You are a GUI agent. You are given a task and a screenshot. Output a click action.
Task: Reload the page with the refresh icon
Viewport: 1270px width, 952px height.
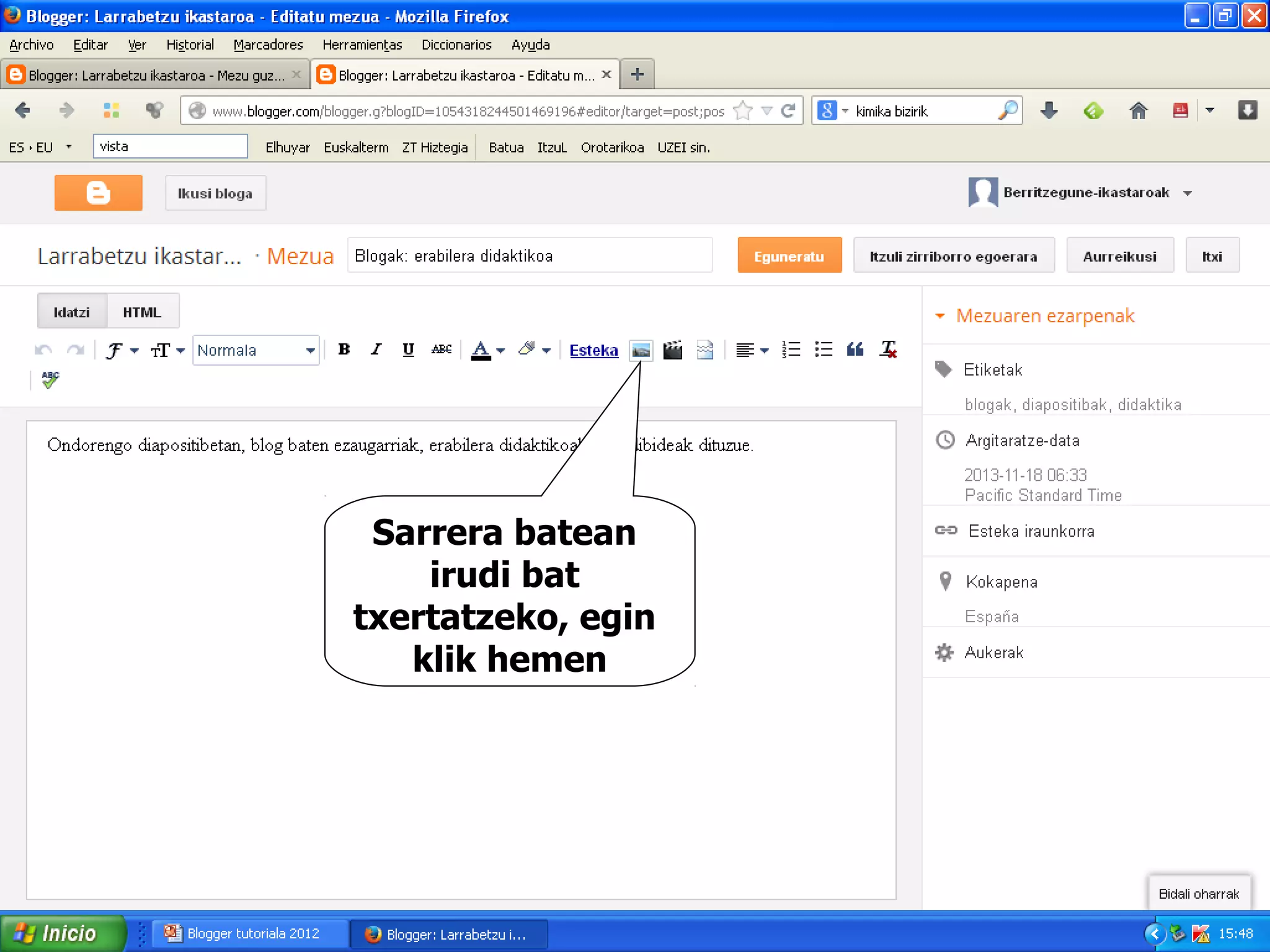tap(788, 110)
